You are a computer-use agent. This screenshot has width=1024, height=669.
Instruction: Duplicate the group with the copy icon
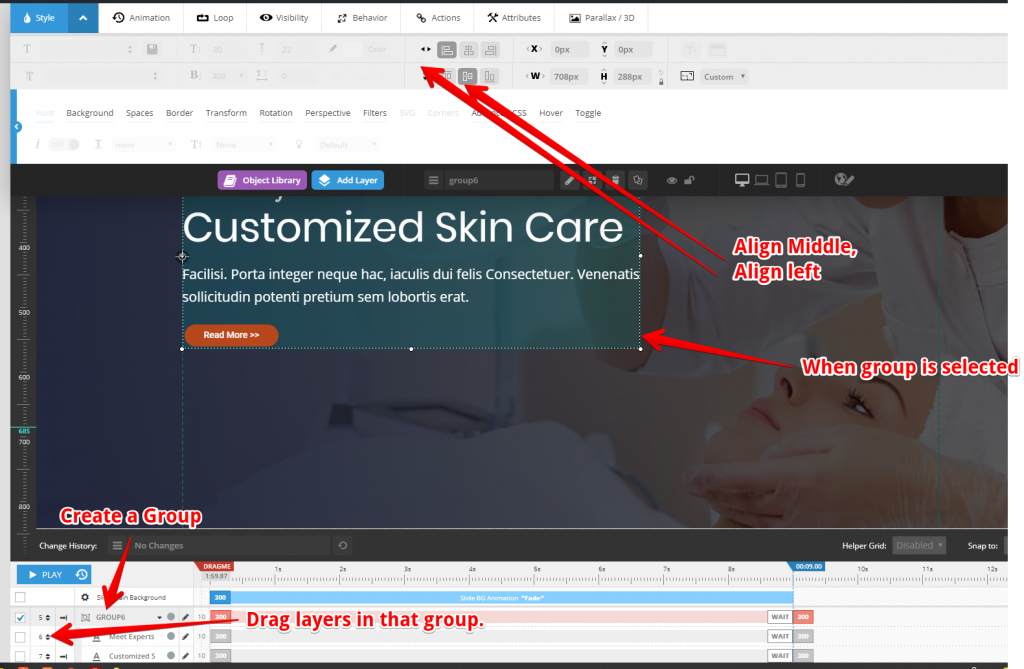[x=638, y=180]
